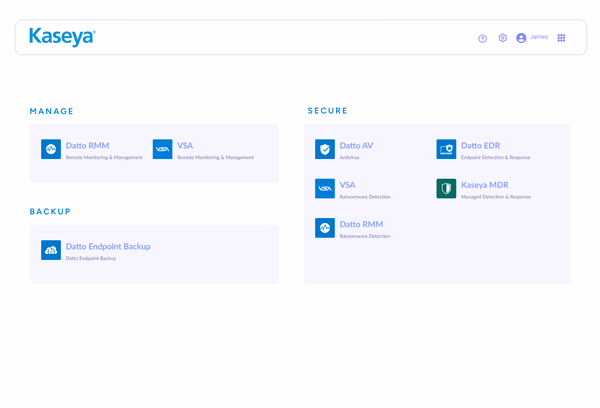Screen dimensions: 600x408
Task: Open the help question mark icon
Action: coord(482,39)
